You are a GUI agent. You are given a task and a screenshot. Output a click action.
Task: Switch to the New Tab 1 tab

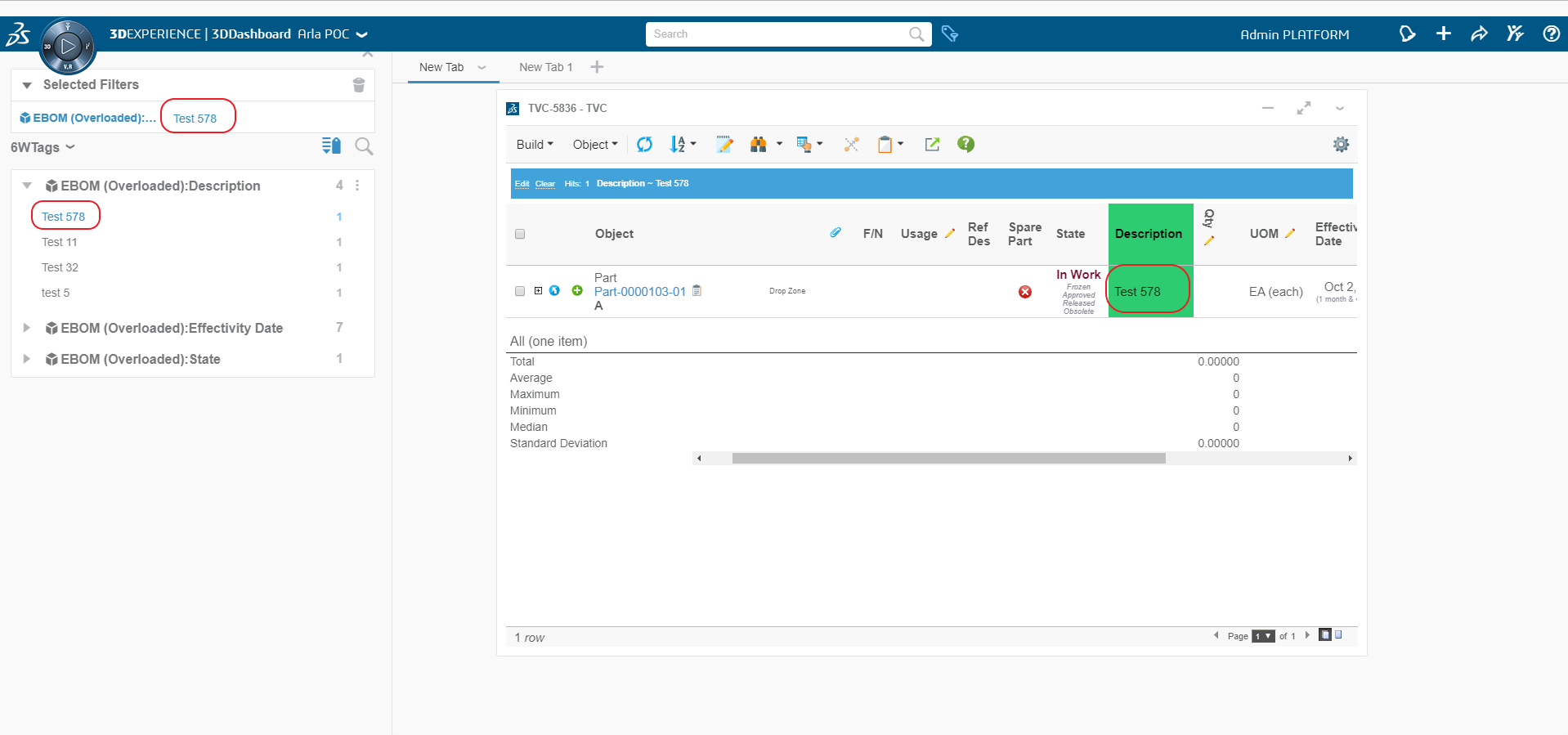click(x=545, y=67)
